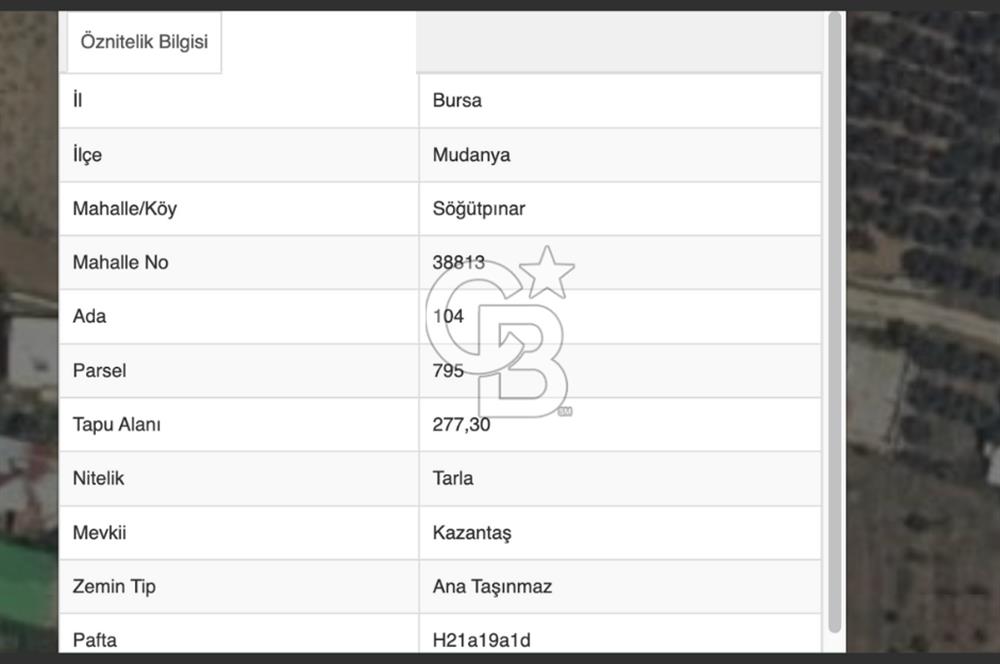Click the Zemin Tip label

[x=114, y=587]
